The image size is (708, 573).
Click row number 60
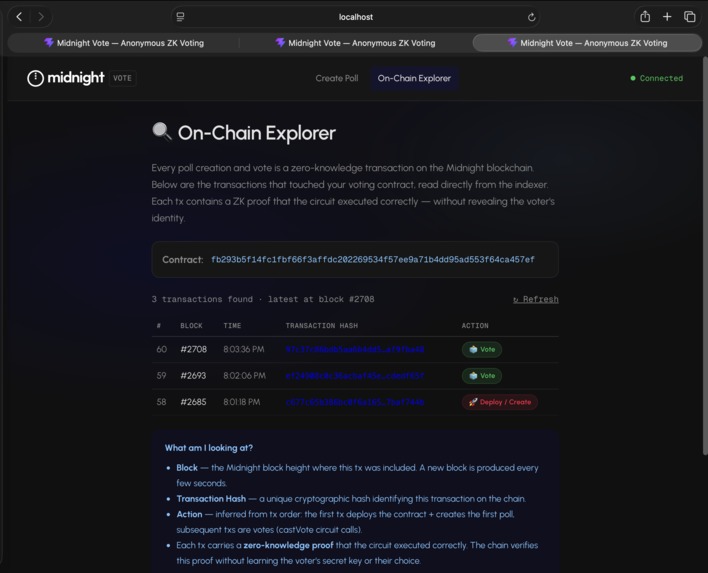coord(162,349)
